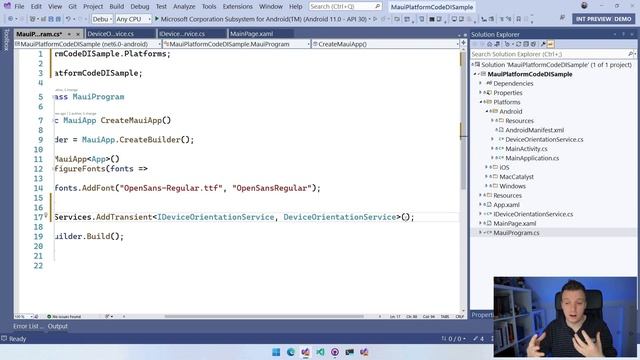Click Collapse All icon in Solution Explorer toolbar
This screenshot has height=360, width=640.
(526, 44)
